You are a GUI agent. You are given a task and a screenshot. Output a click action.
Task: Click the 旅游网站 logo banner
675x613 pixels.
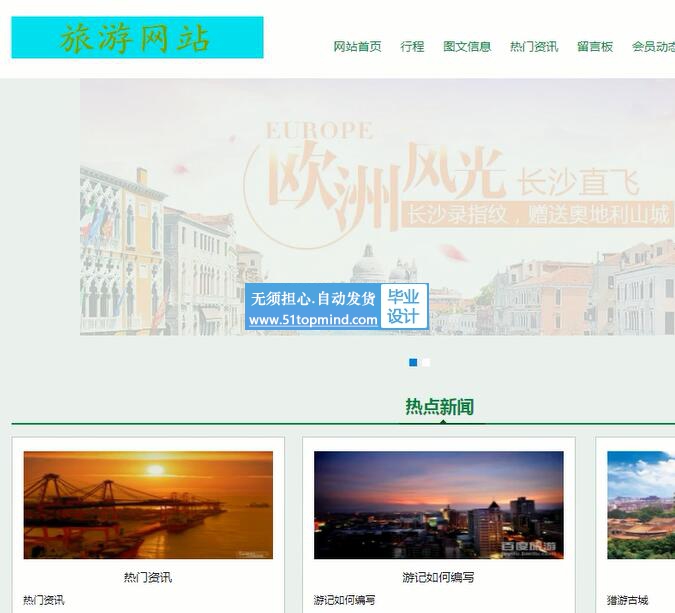point(137,38)
